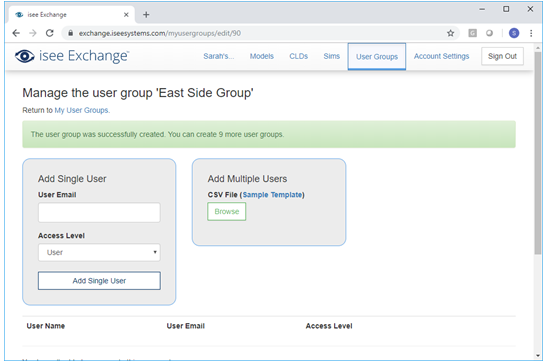Screen dimensions: 548x364
Task: Click the Add Single User button
Action: click(99, 281)
